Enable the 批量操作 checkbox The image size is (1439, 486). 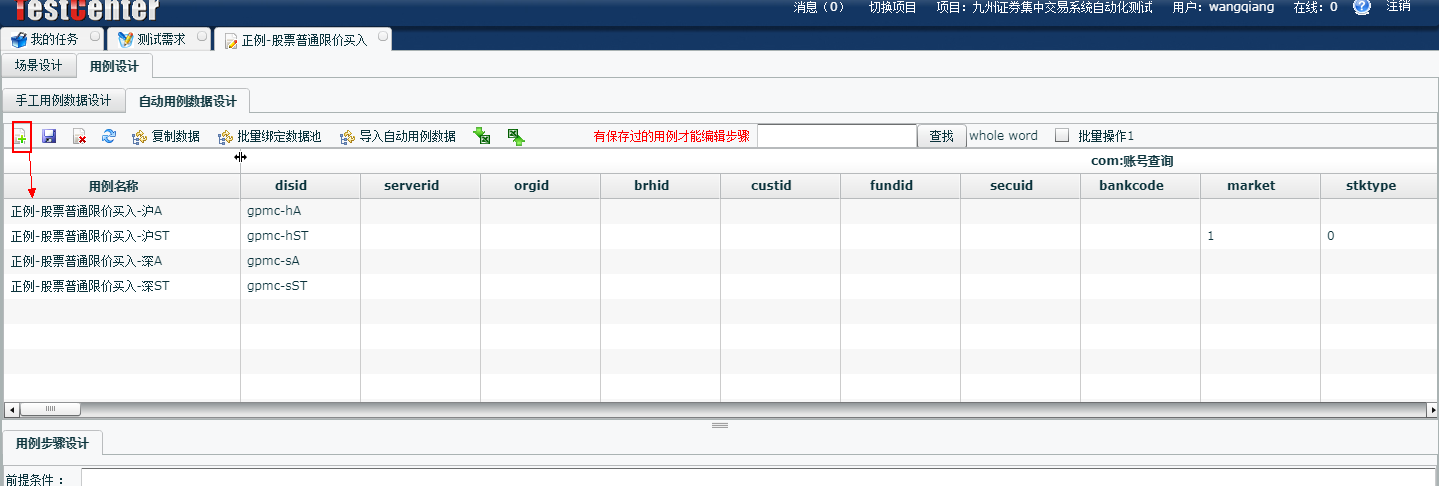[1062, 136]
